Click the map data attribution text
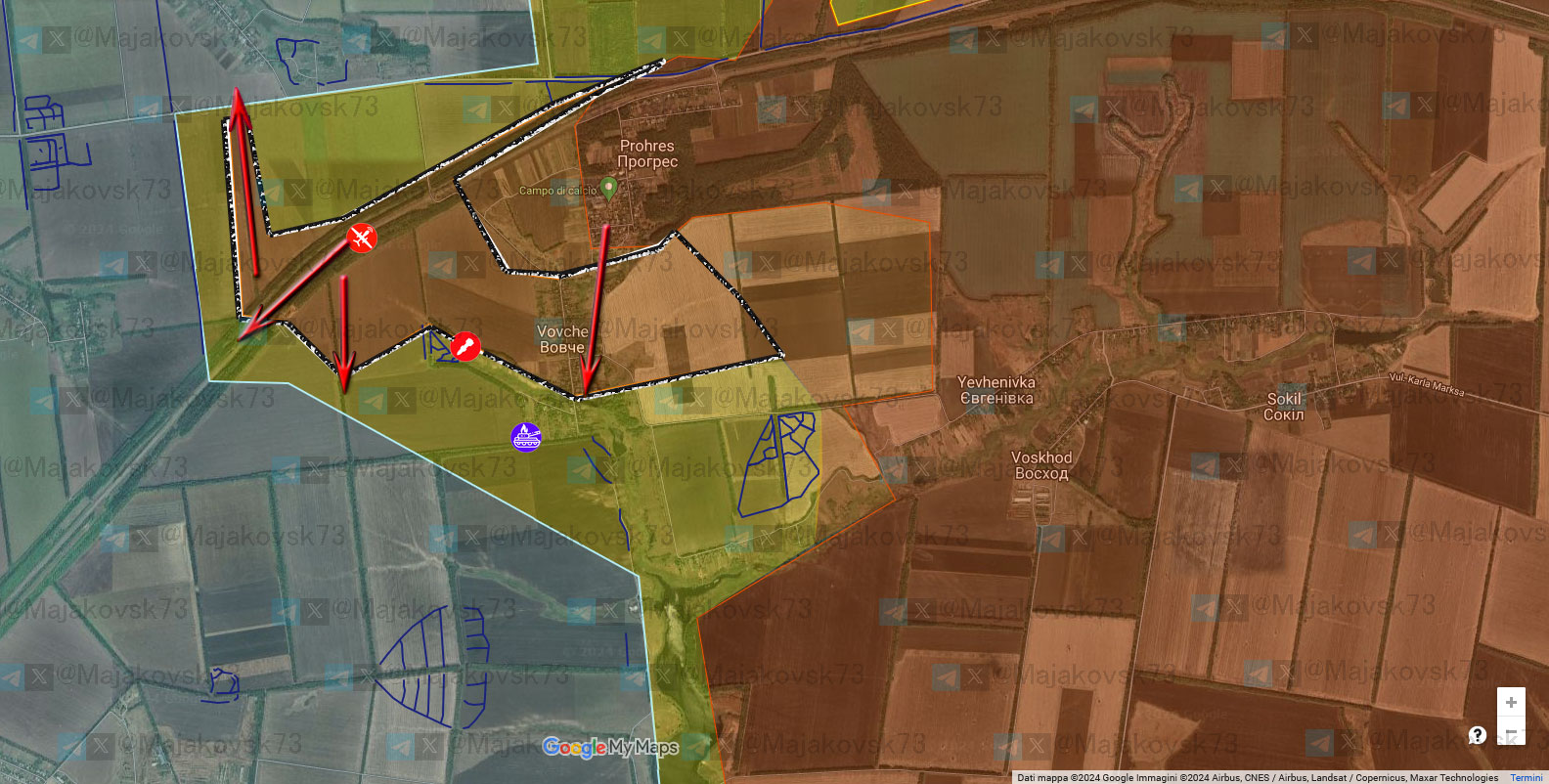 1258,778
